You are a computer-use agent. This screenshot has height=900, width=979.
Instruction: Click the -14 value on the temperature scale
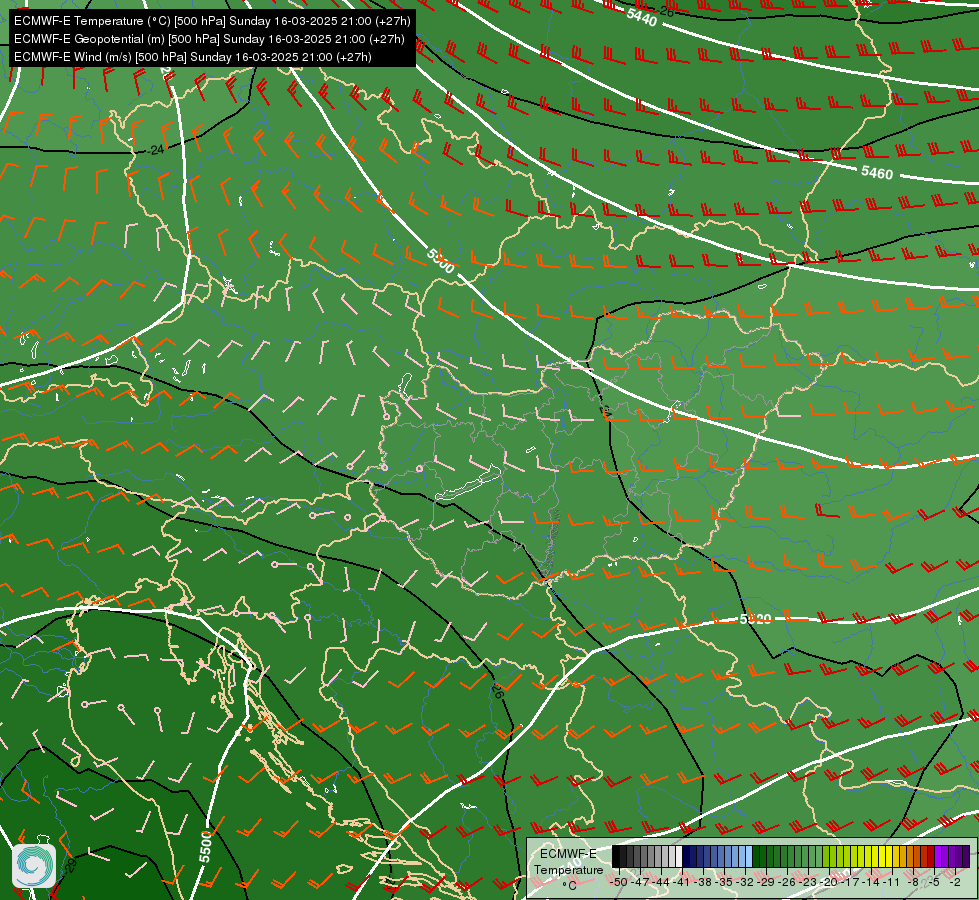point(871,882)
